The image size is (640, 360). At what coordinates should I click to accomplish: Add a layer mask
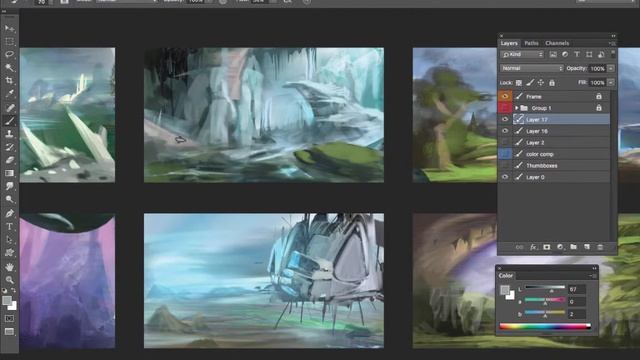click(547, 247)
